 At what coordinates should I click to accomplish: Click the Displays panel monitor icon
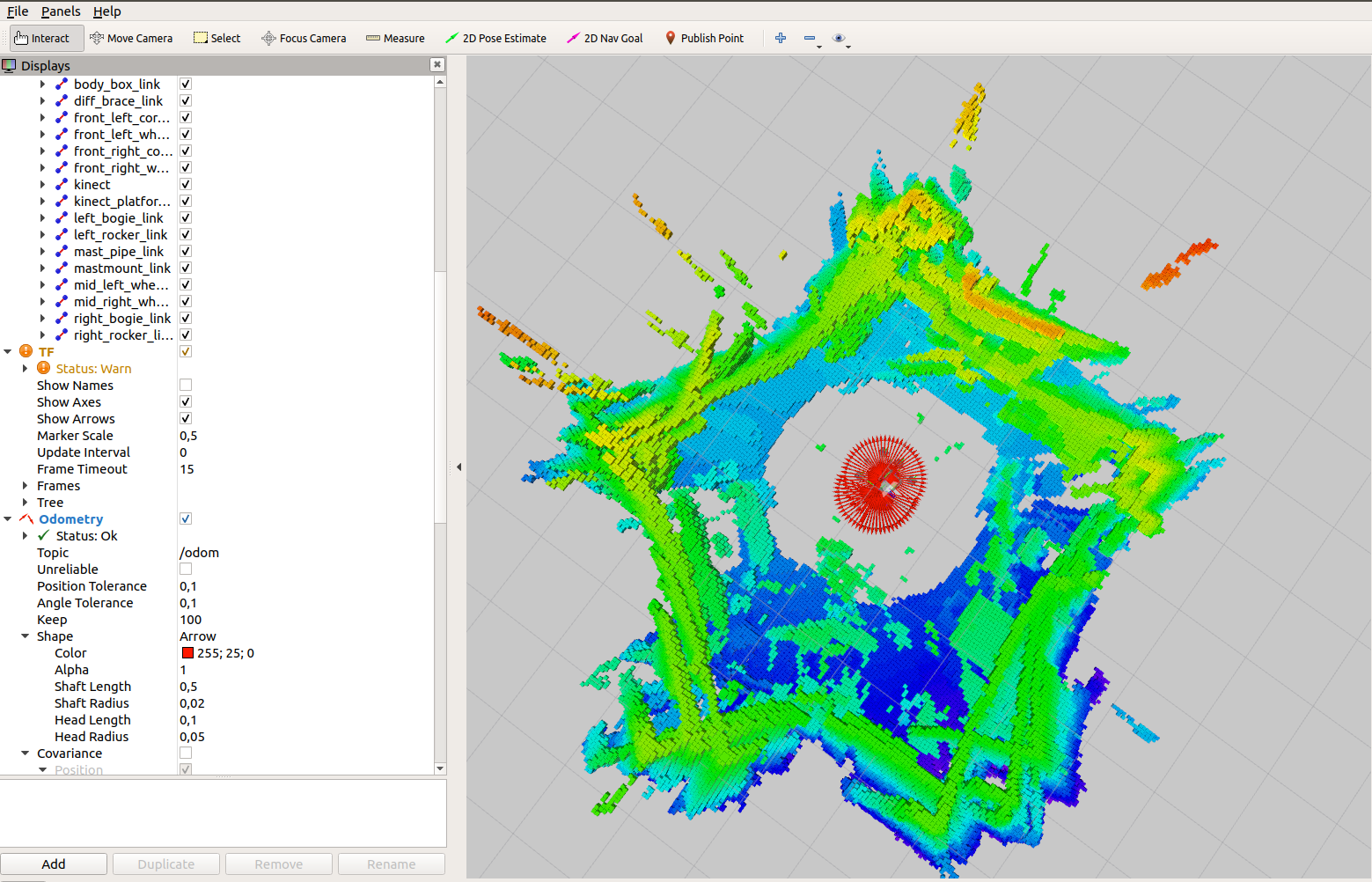pos(9,65)
